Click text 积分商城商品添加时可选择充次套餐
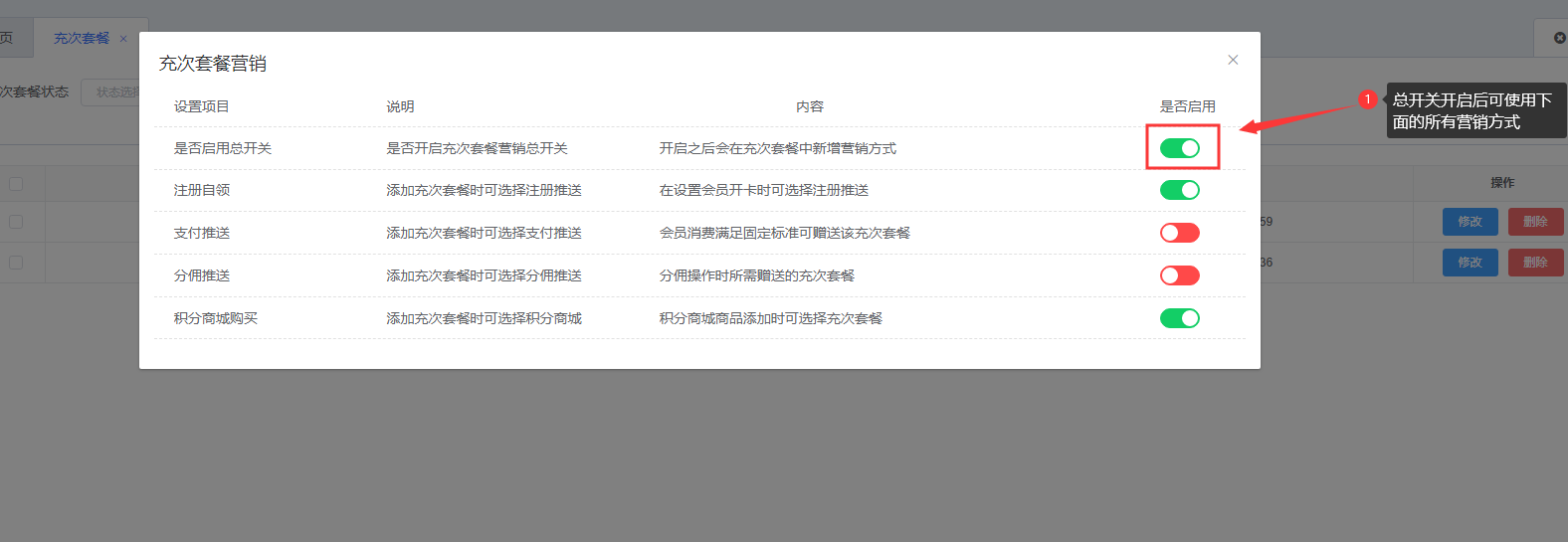 coord(771,318)
